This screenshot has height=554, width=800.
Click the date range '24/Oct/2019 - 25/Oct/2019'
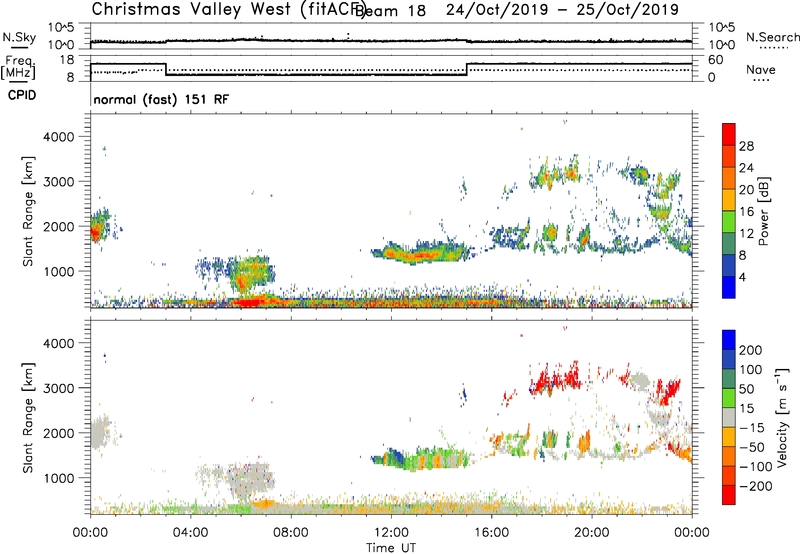coord(562,9)
